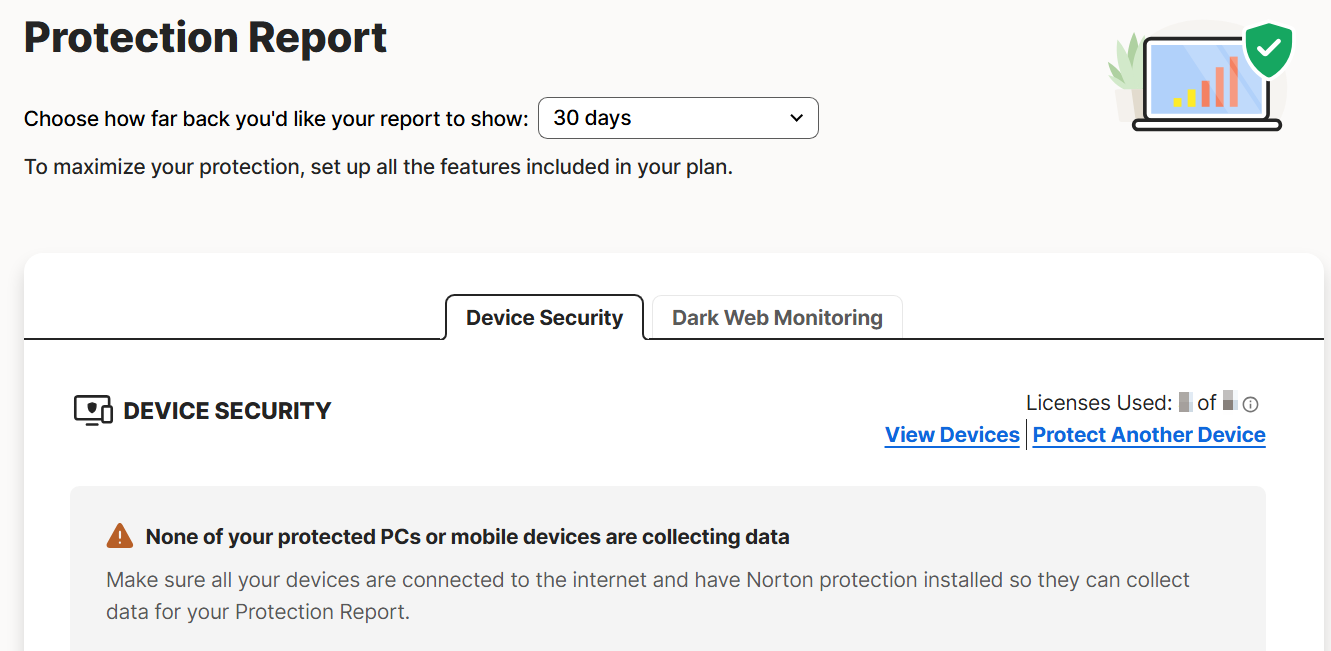1331x651 pixels.
Task: Click the Protection Report heading
Action: 205,37
